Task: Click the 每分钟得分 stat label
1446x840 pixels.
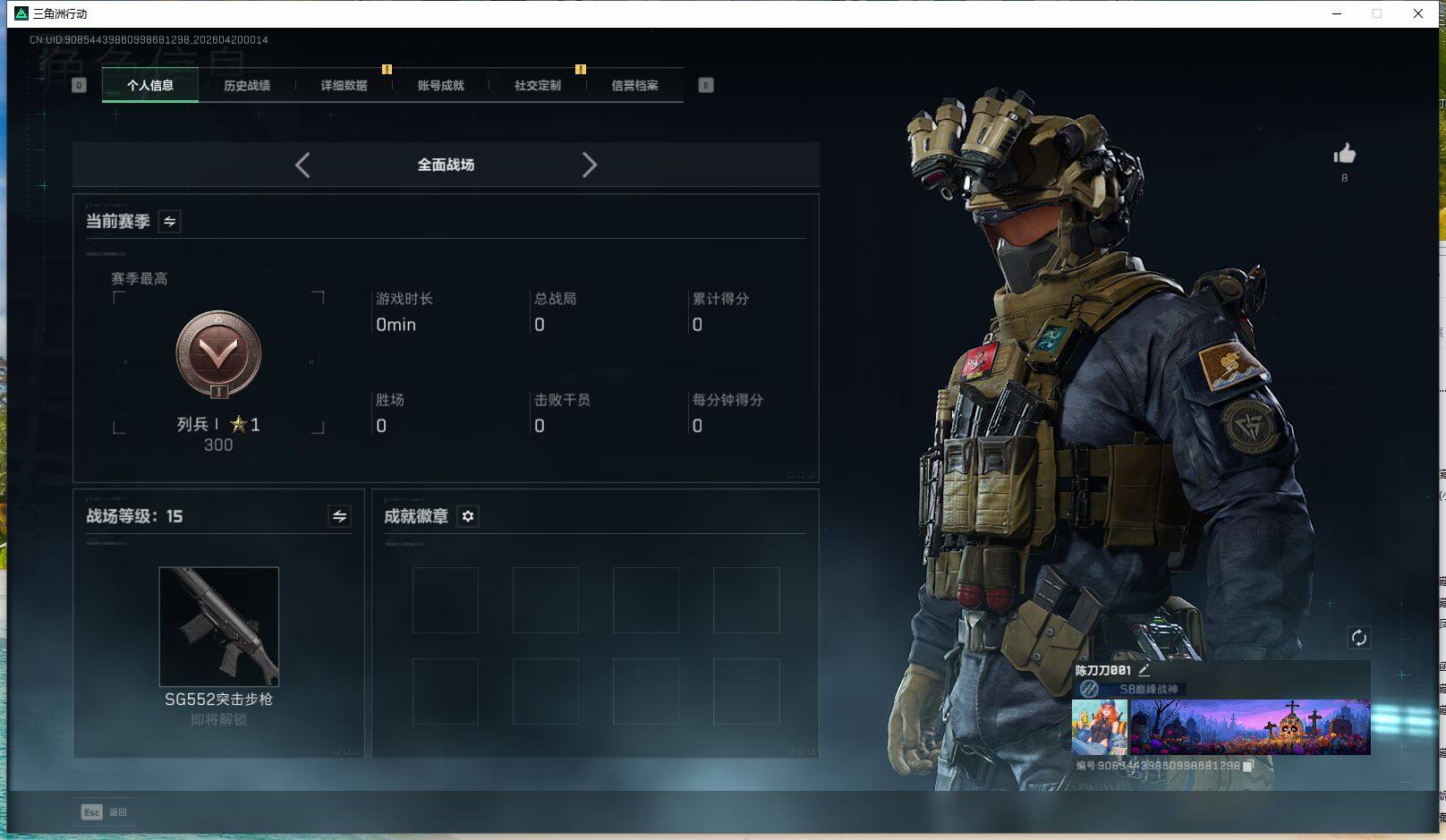Action: (727, 400)
